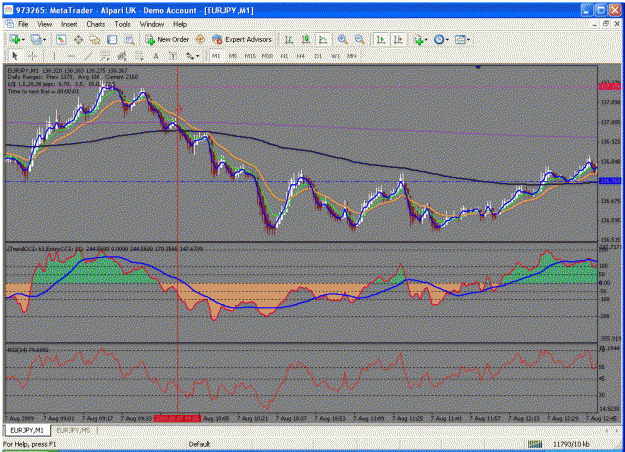Select the M1 timeframe
625x452 pixels.
point(216,56)
